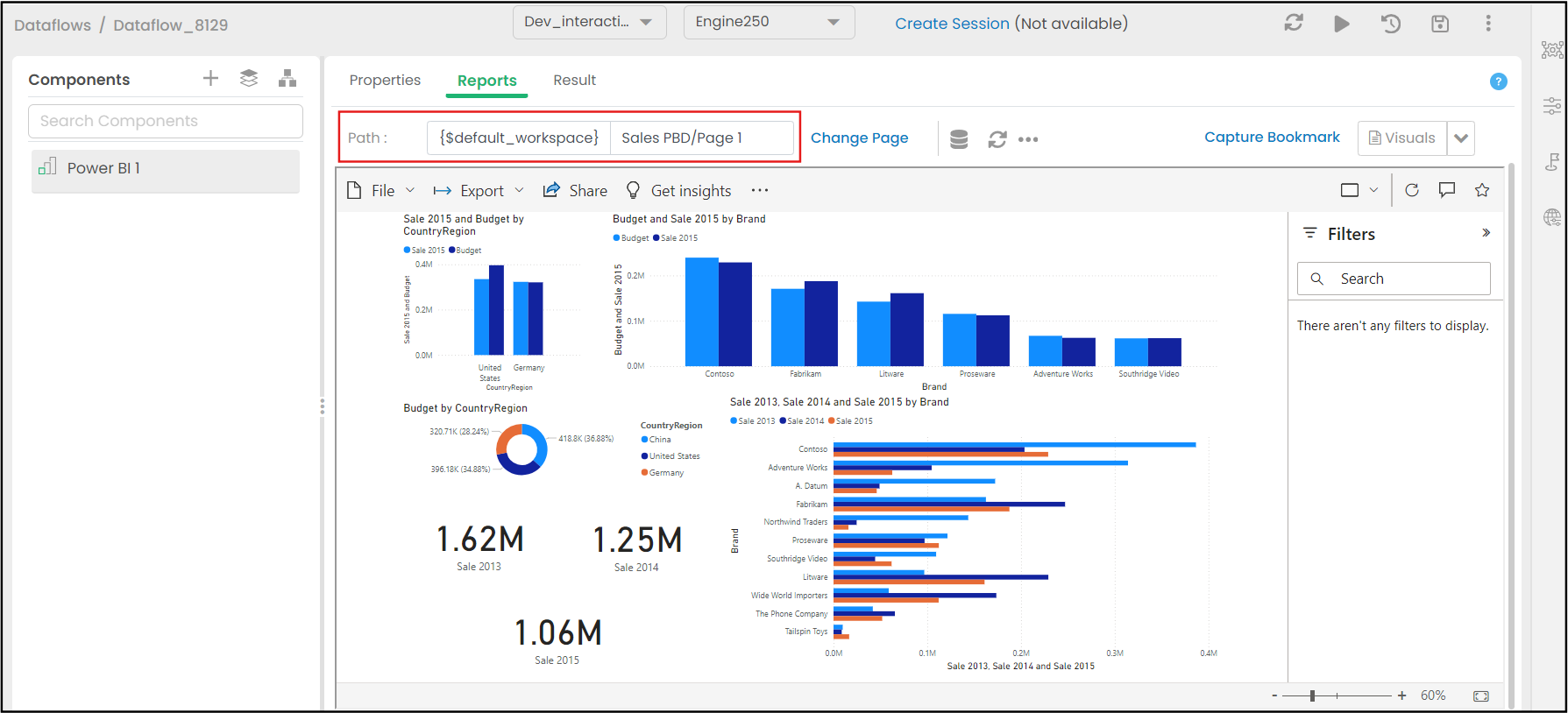Open comments in the report toolbar
The width and height of the screenshot is (1568, 713).
1447,190
